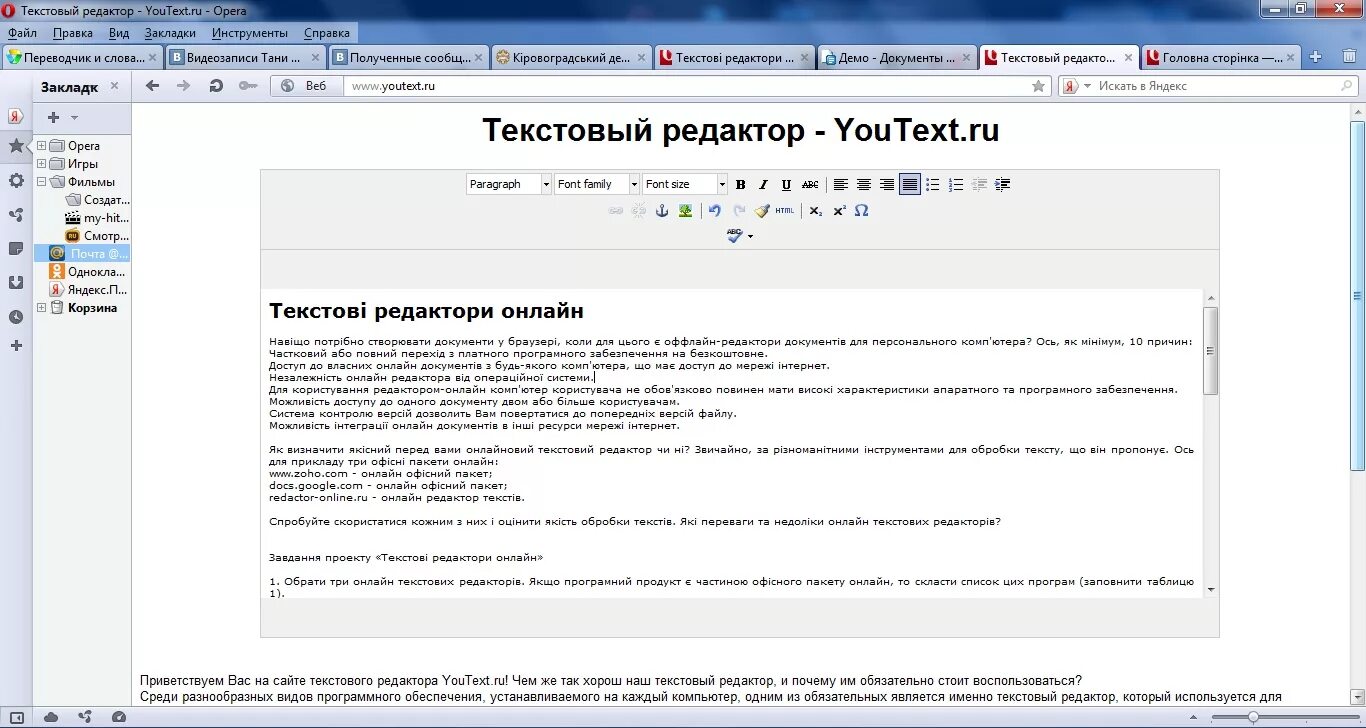Open Справка menu
Viewport: 1366px width, 728px height.
pyautogui.click(x=327, y=33)
